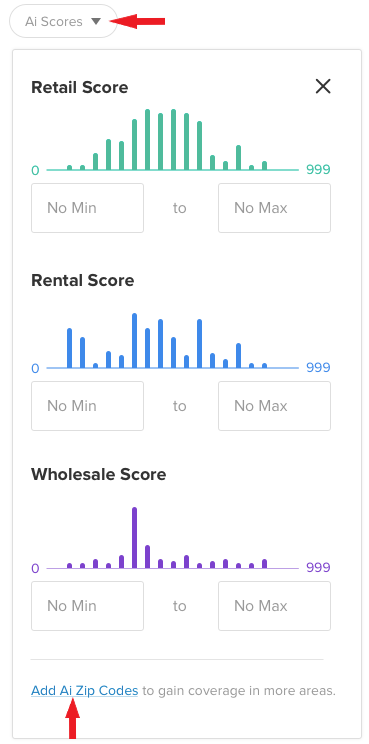Click the red arrow pointing at Ai Scores
369x744 pixels.
click(138, 21)
